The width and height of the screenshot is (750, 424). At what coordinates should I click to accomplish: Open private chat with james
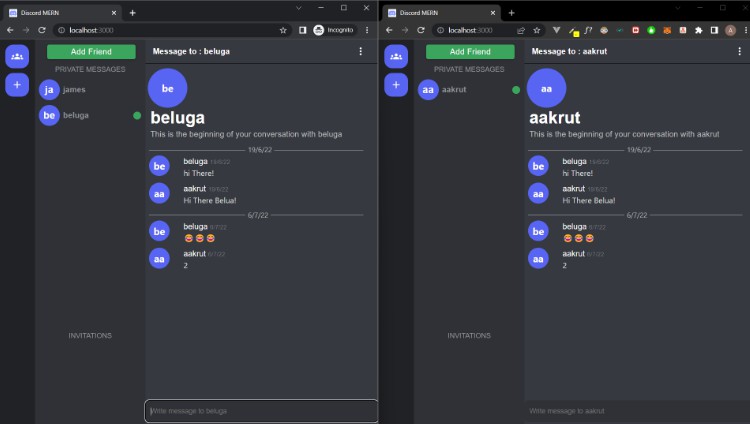pos(74,90)
